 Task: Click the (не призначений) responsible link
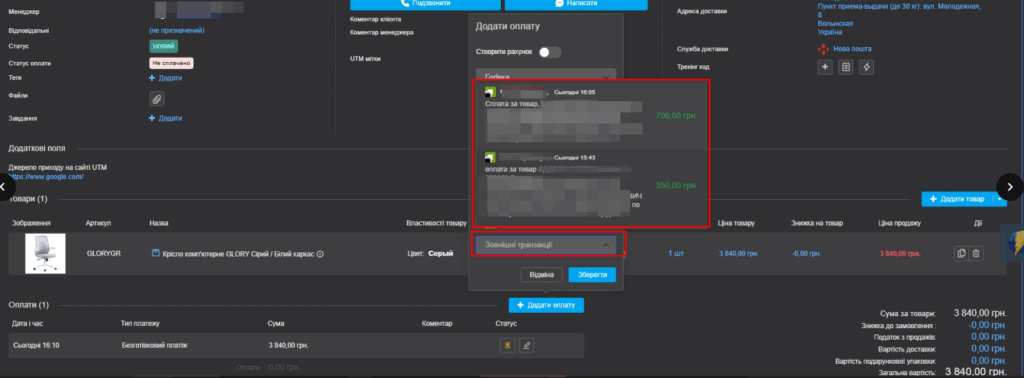pyautogui.click(x=176, y=30)
